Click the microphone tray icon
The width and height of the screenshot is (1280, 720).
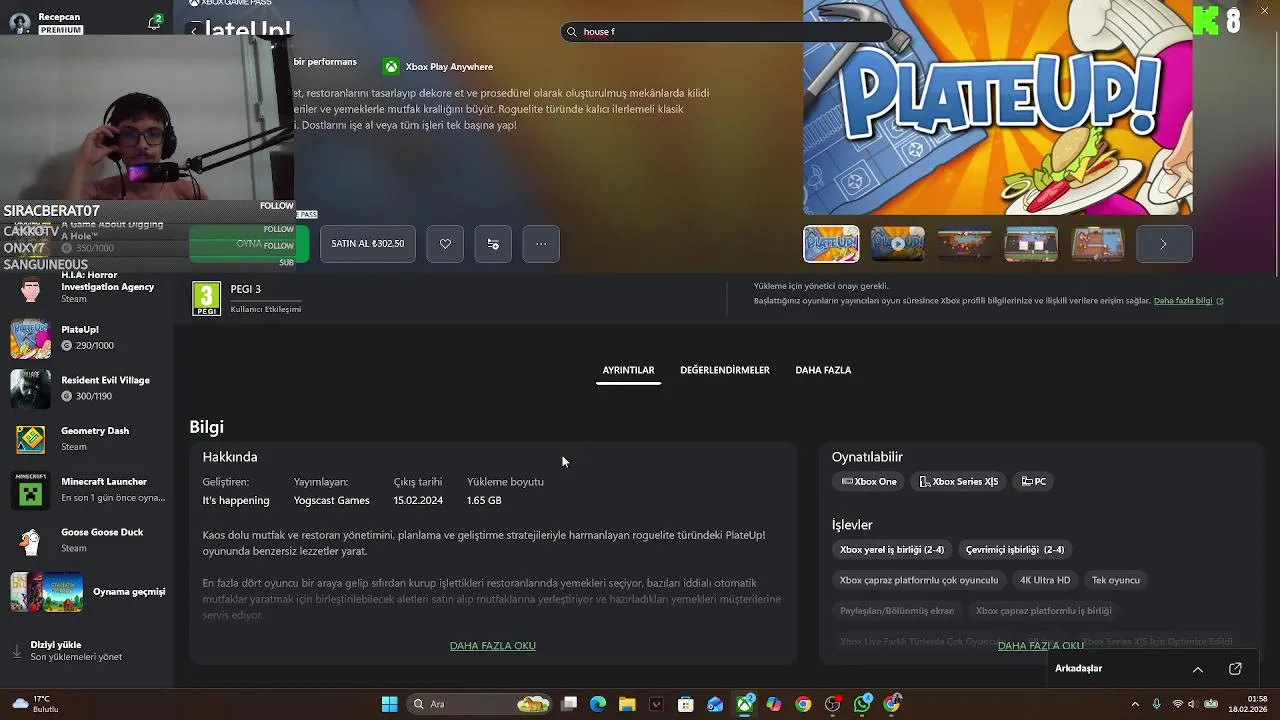point(1156,704)
